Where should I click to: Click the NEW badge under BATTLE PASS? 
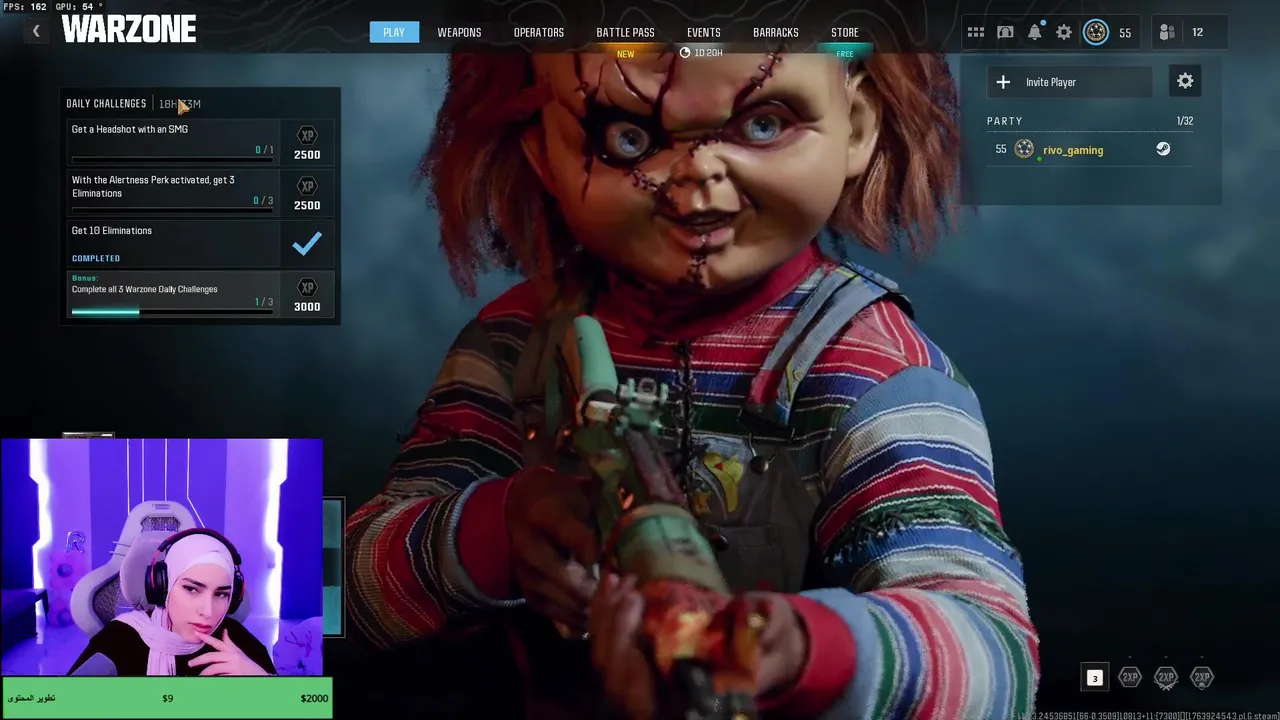(625, 54)
